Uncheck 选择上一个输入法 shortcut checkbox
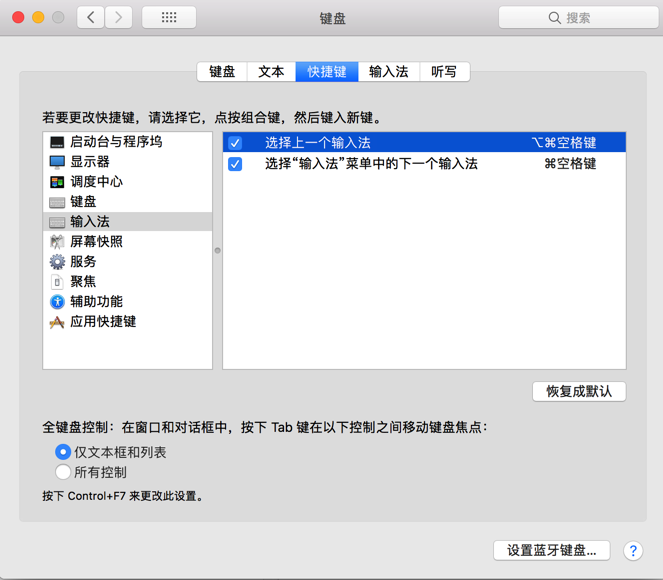 click(235, 143)
